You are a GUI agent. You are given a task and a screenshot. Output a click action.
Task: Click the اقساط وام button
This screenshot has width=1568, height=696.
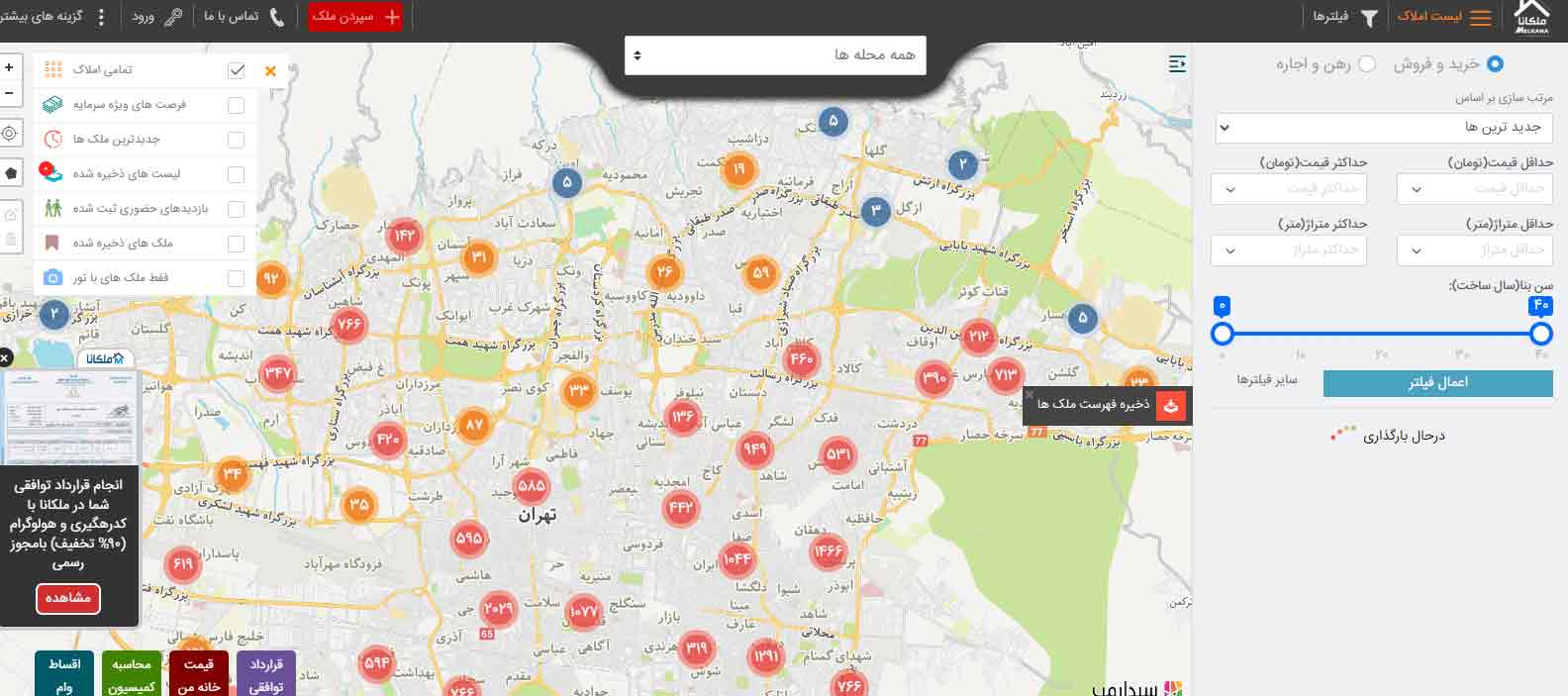point(64,674)
